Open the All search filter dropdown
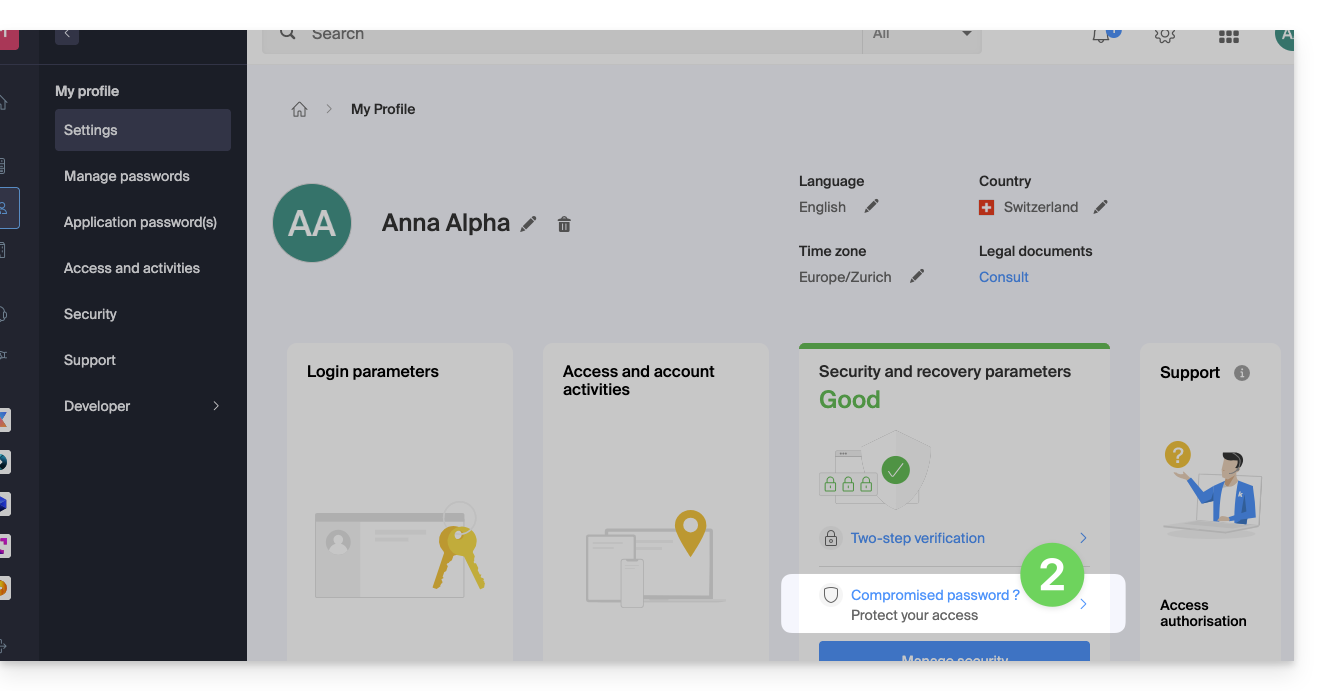 921,35
